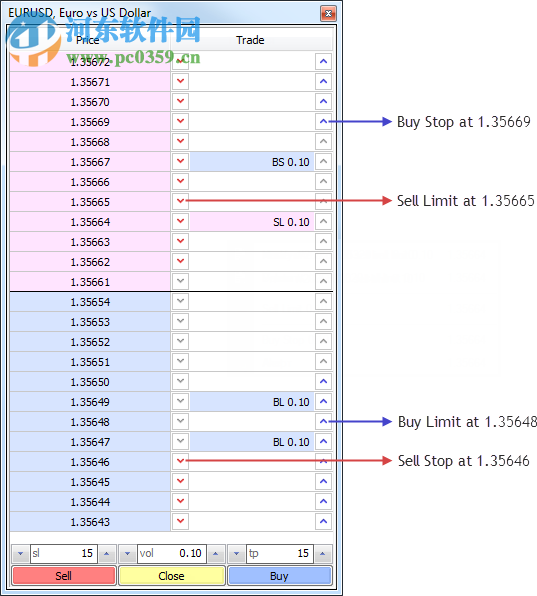Screen dimensions: 537x596
Task: Click the blue buy arrow in row 1.35649
Action: tap(323, 401)
